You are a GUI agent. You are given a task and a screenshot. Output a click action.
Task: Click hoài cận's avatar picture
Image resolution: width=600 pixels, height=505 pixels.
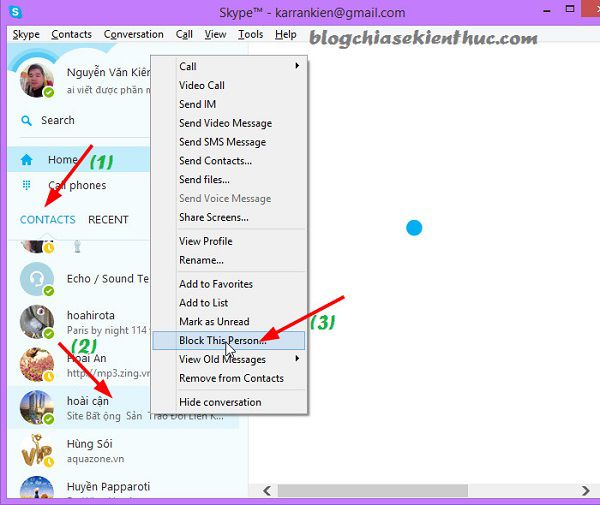(x=37, y=407)
